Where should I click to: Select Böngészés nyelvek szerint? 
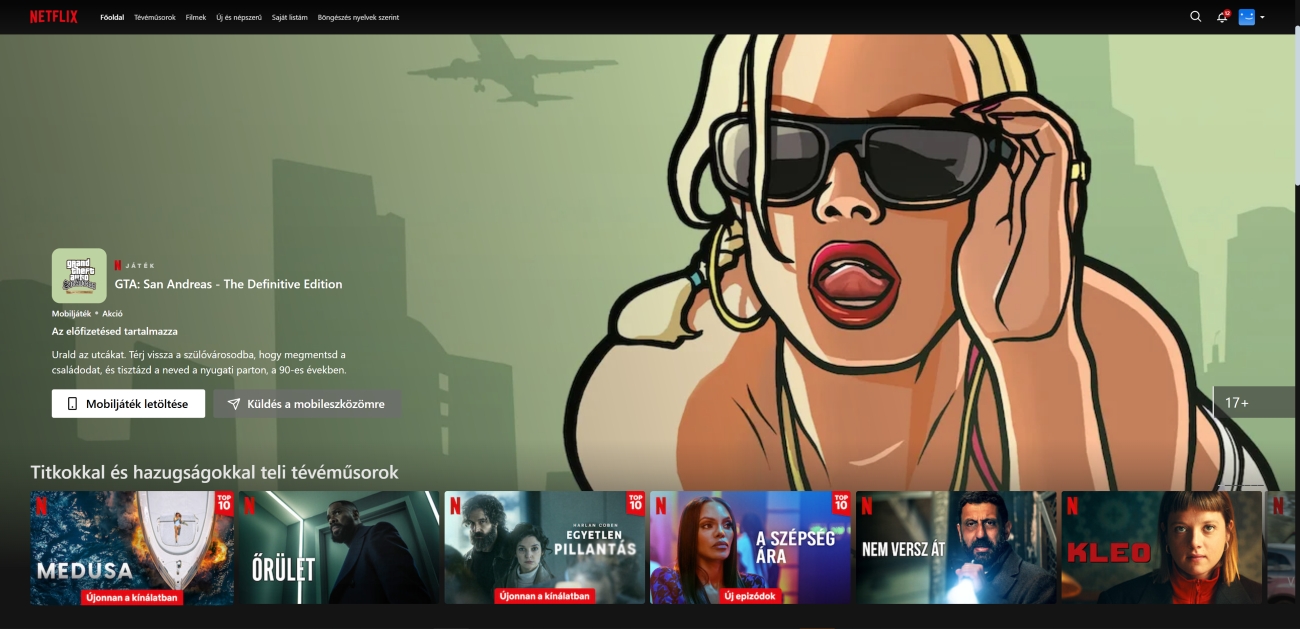point(358,18)
